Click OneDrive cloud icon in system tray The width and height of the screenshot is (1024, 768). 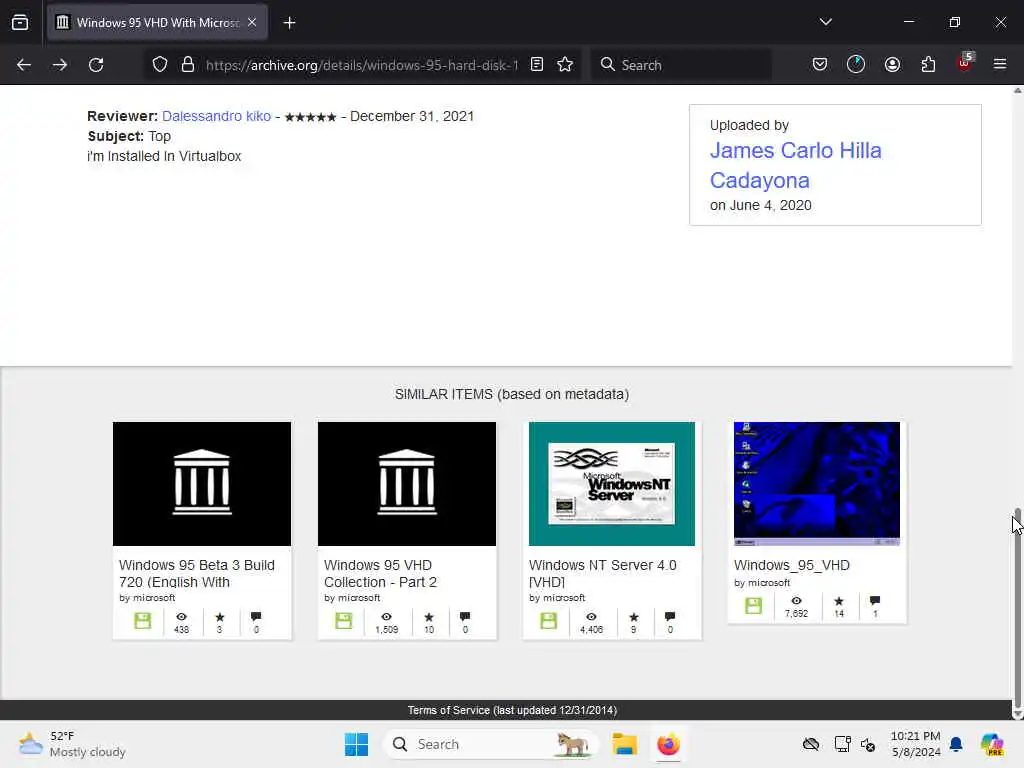click(x=811, y=744)
